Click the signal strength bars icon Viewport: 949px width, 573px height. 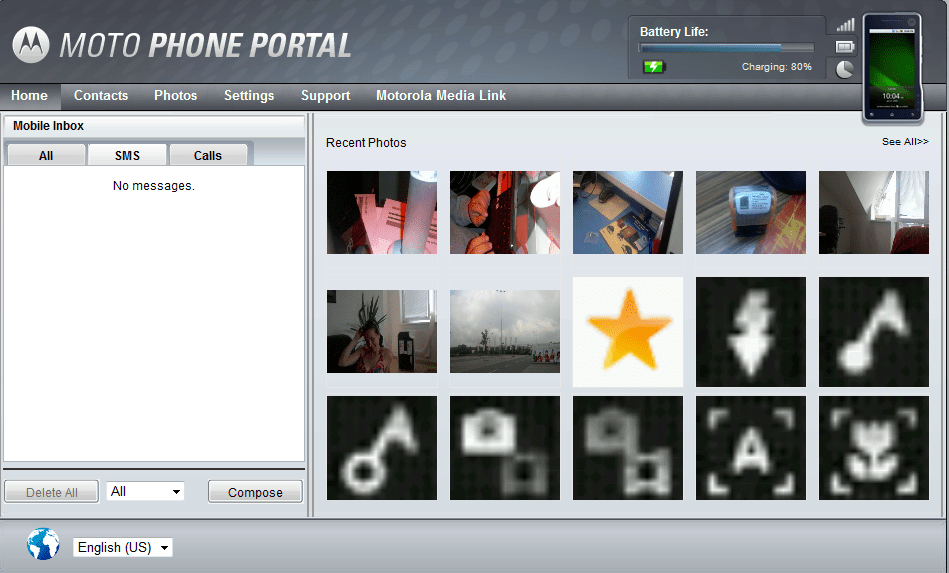tap(845, 25)
